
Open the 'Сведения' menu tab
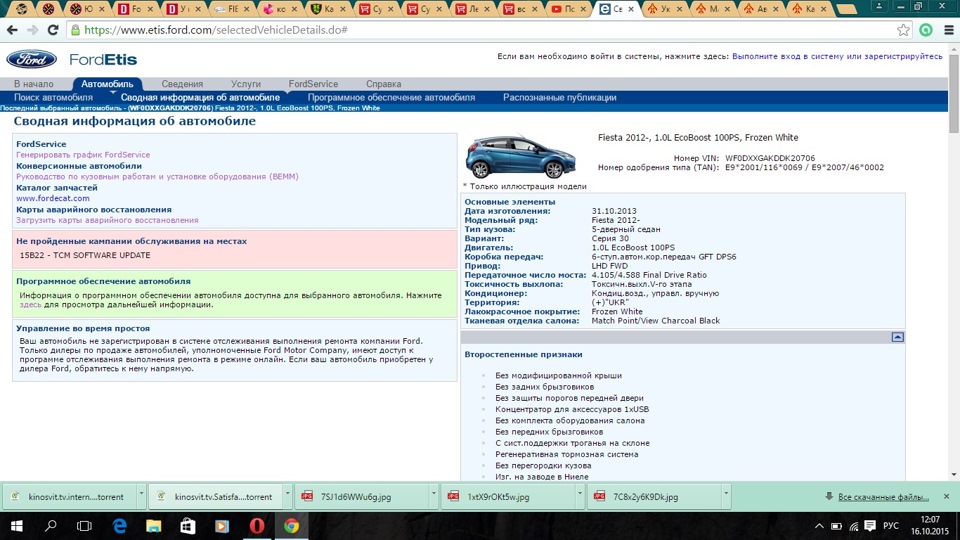(182, 84)
